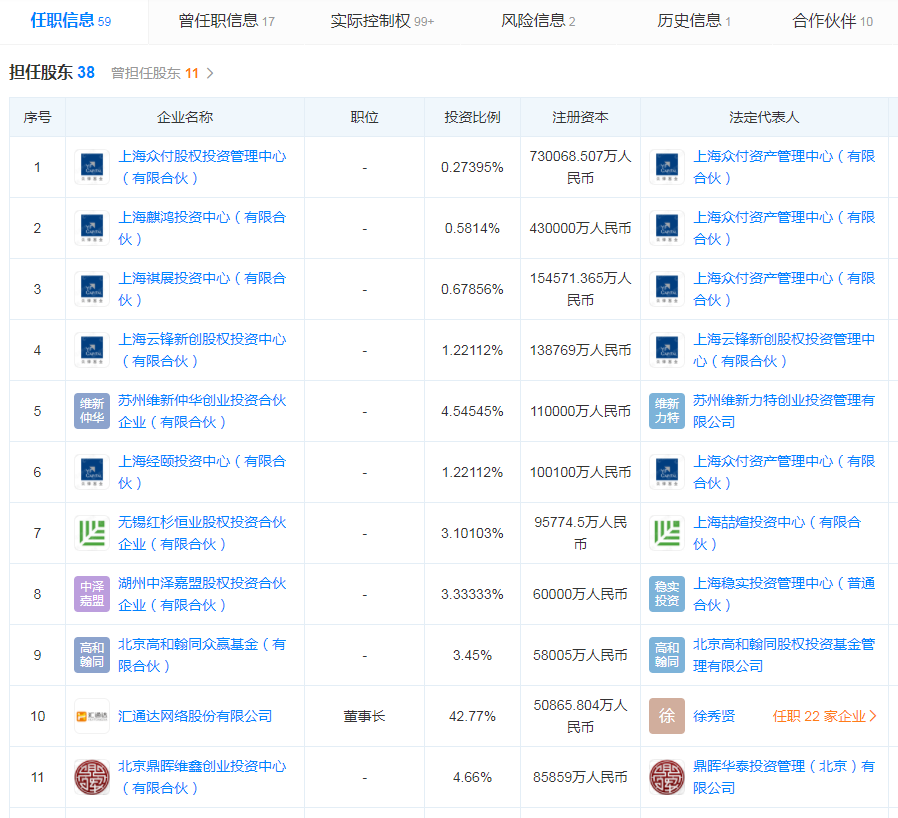Viewport: 898px width, 818px height.
Task: Click the 上海众付股权投资管理中心 company logo
Action: click(92, 167)
